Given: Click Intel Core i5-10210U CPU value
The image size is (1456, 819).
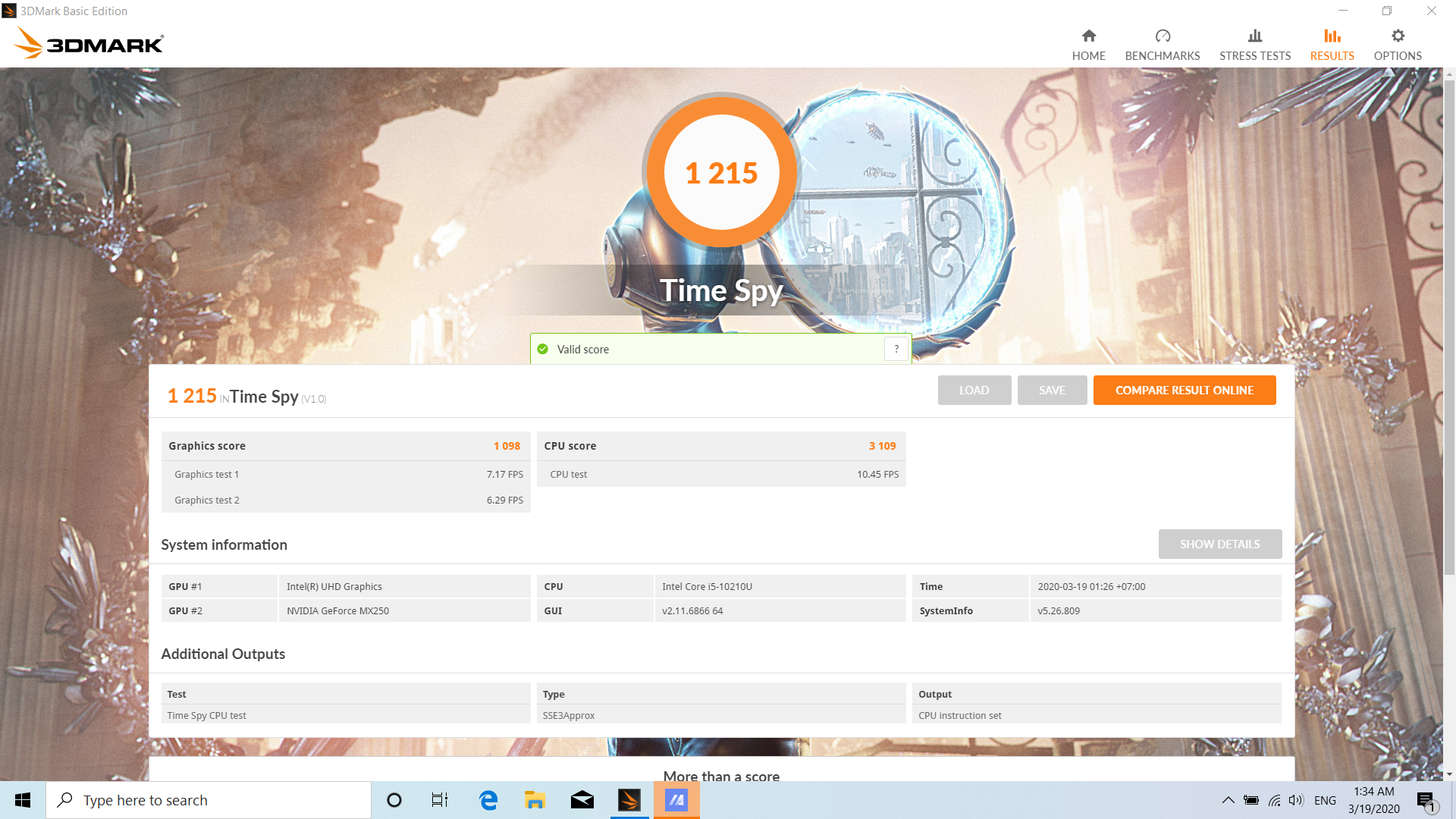Looking at the screenshot, I should tap(707, 587).
